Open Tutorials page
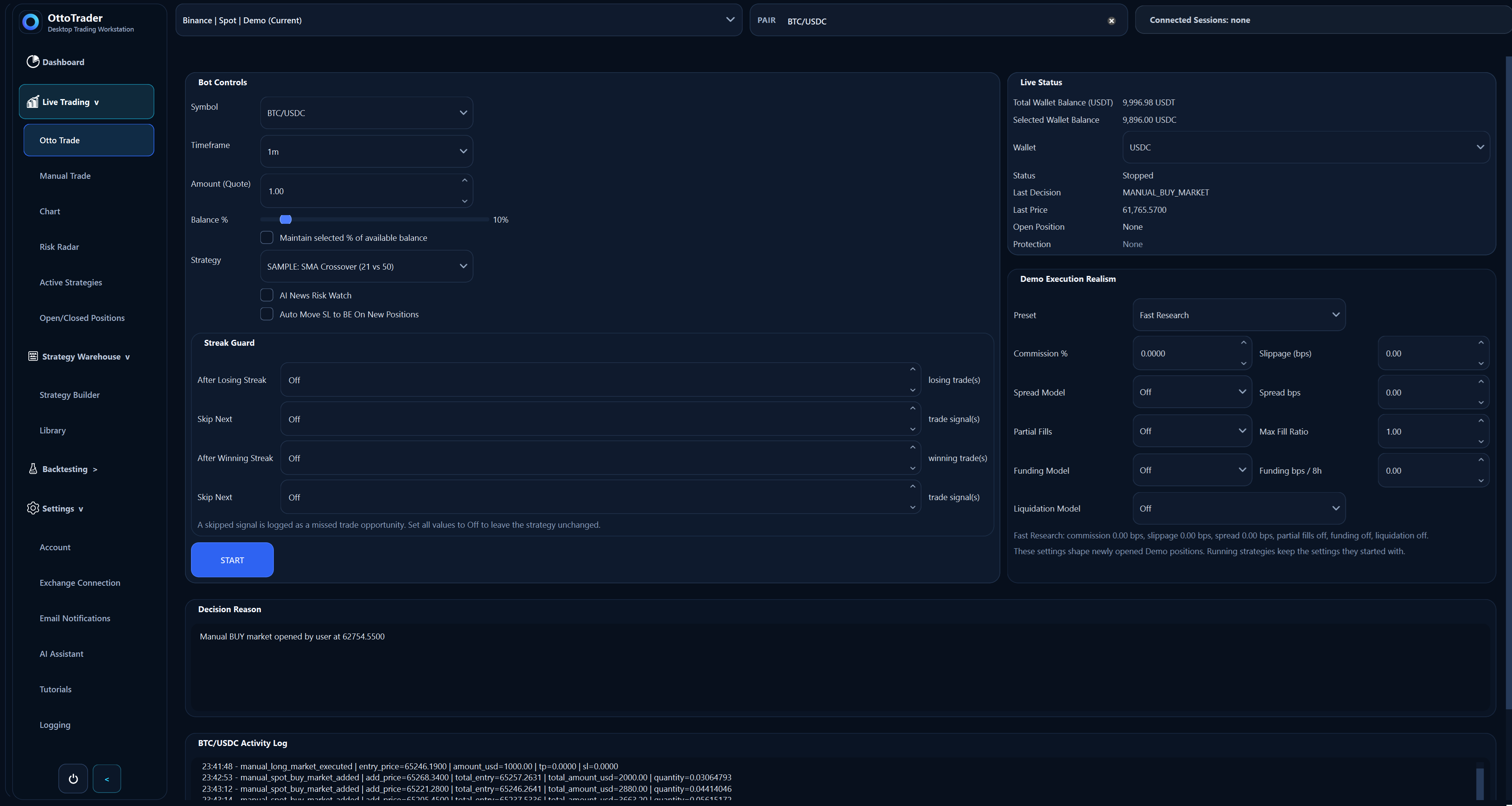Viewport: 1512px width, 806px height. pos(55,689)
